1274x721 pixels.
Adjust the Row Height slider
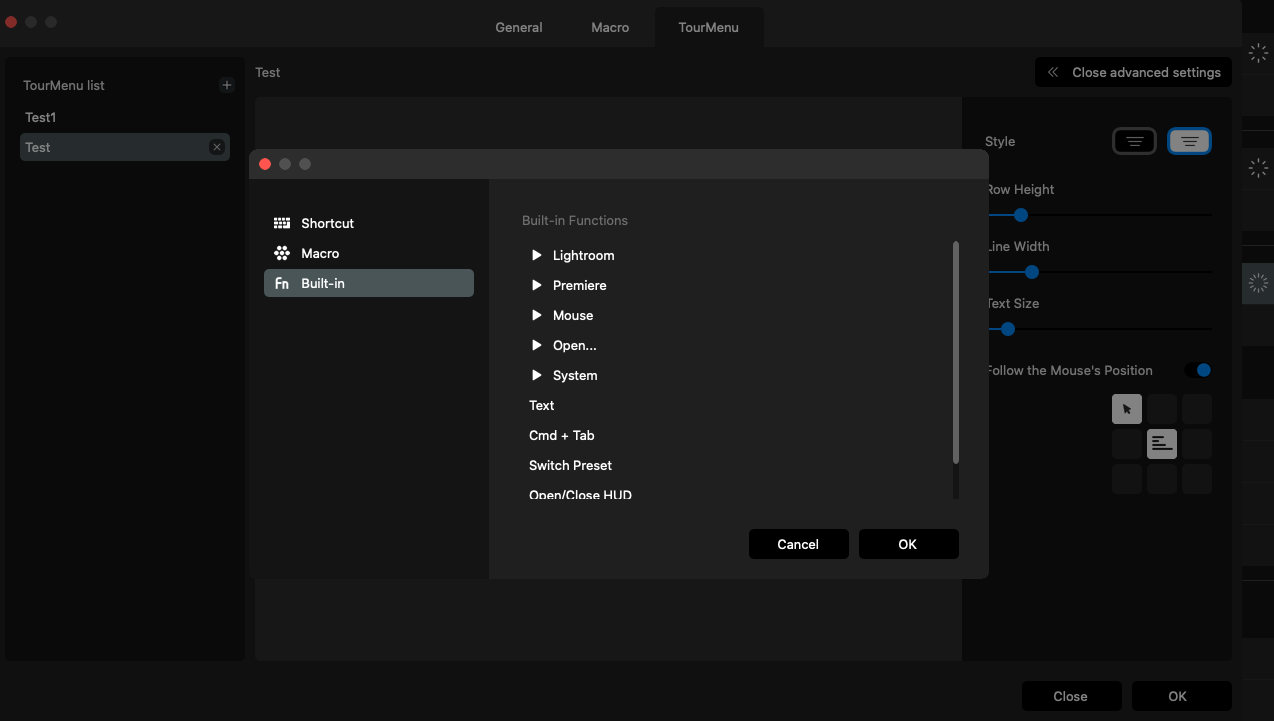[1021, 215]
